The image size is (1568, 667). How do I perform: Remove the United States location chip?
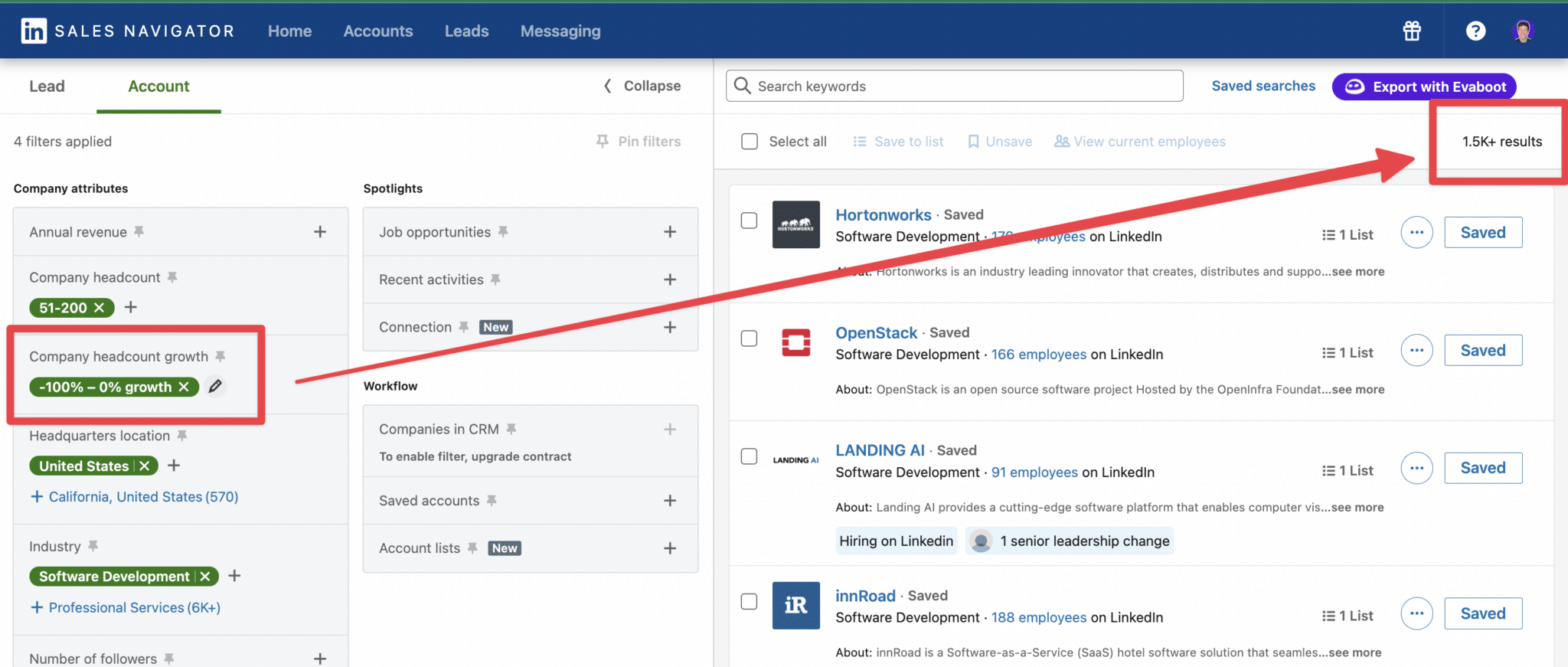[144, 466]
